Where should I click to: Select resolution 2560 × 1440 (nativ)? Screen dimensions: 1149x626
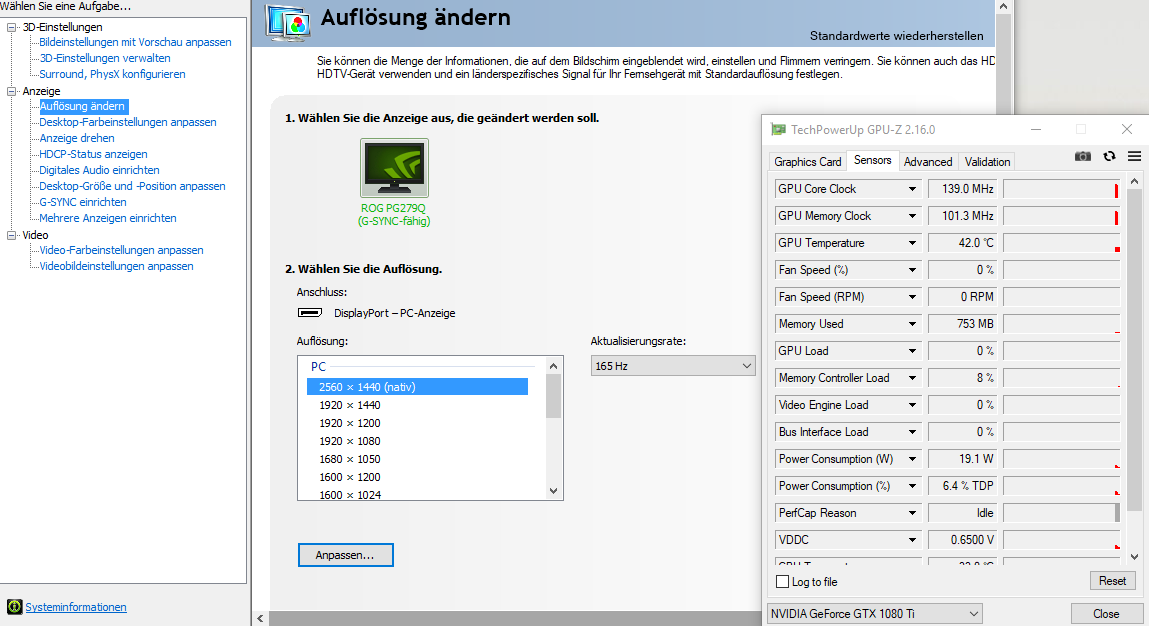coord(417,386)
